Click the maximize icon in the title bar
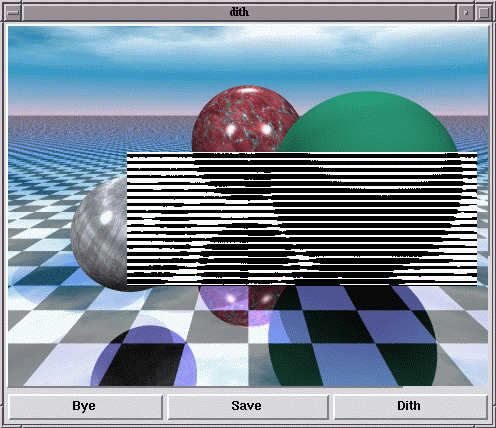This screenshot has height=428, width=496. [x=483, y=13]
